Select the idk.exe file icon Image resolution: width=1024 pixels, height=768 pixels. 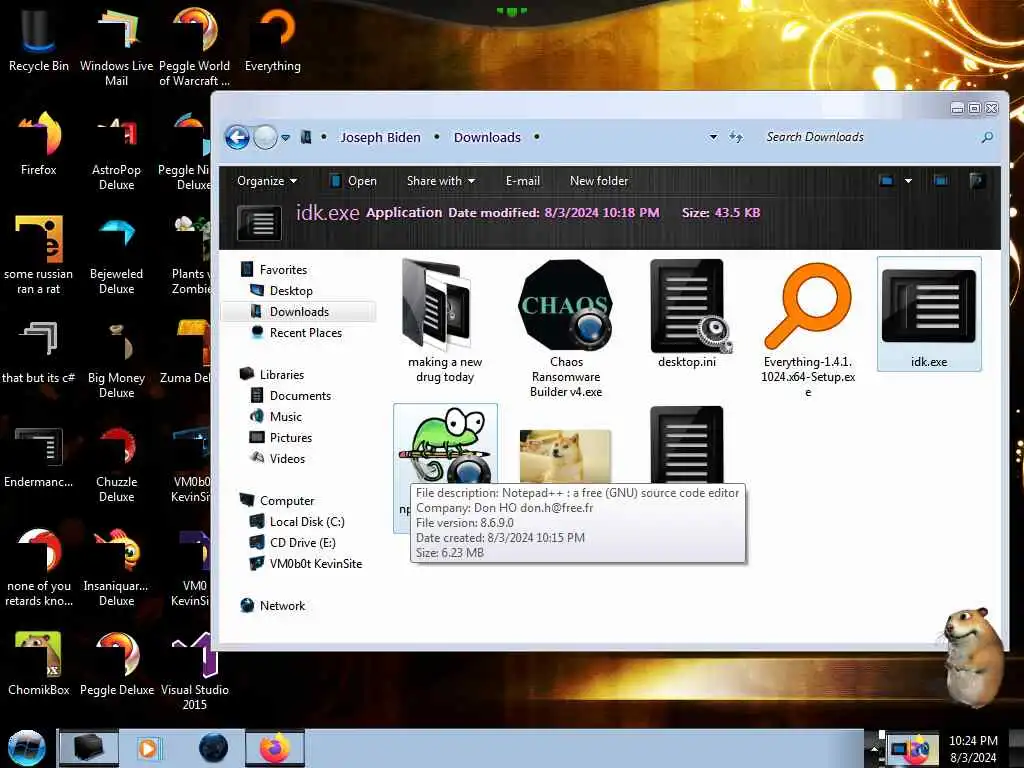(x=929, y=313)
